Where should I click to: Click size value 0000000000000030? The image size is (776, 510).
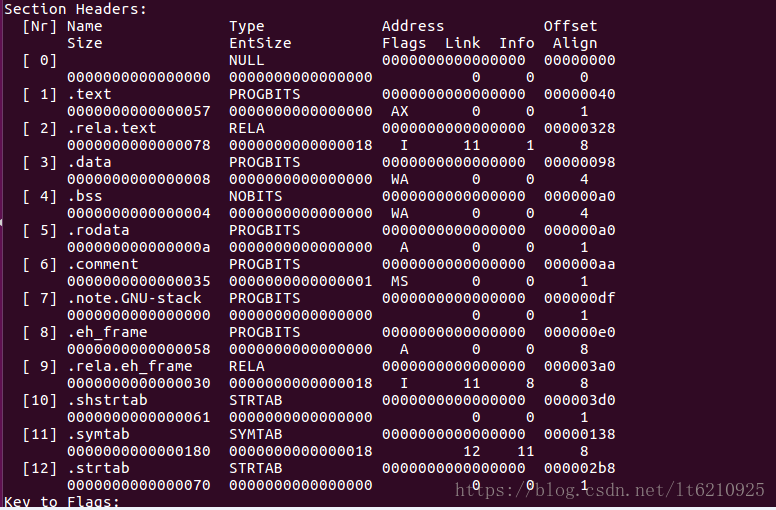[x=139, y=383]
